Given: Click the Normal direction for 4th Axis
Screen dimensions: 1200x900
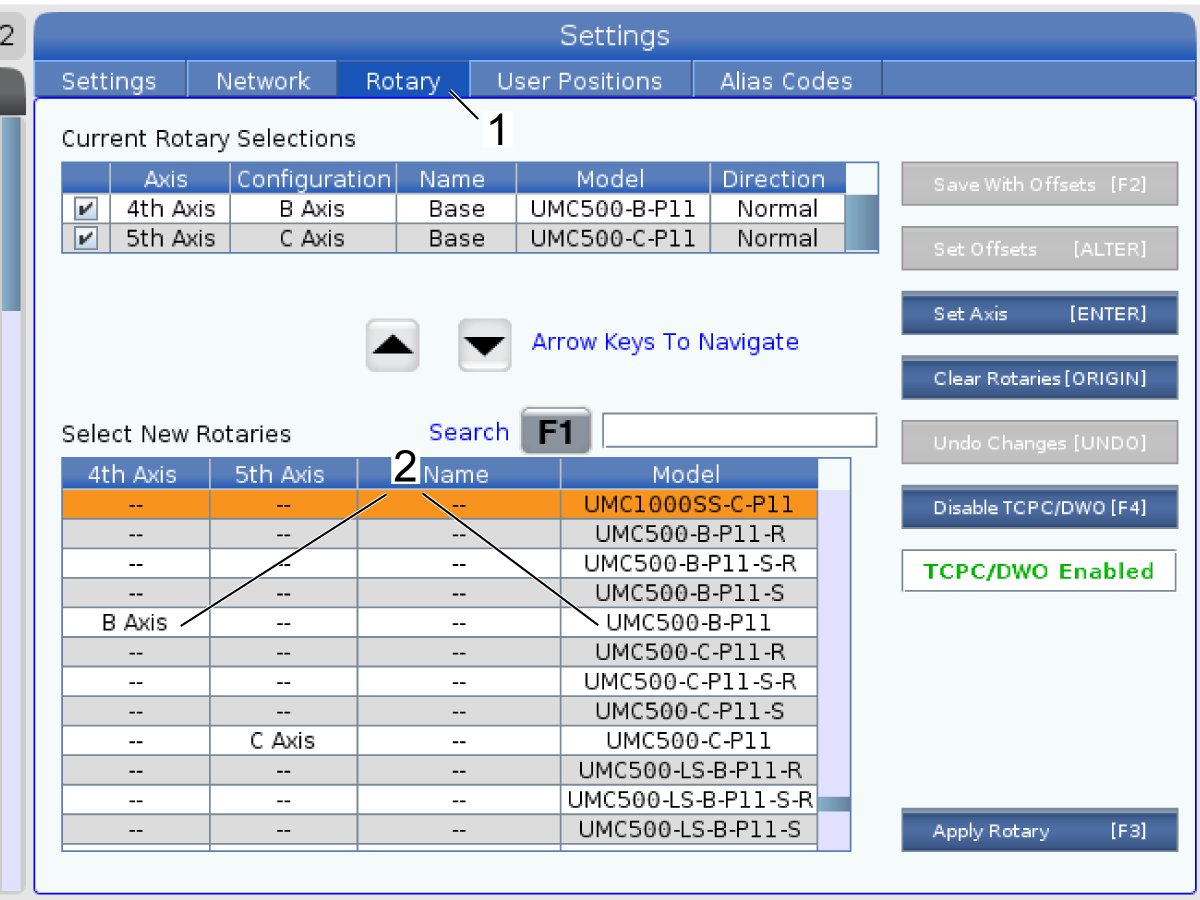Looking at the screenshot, I should point(778,209).
